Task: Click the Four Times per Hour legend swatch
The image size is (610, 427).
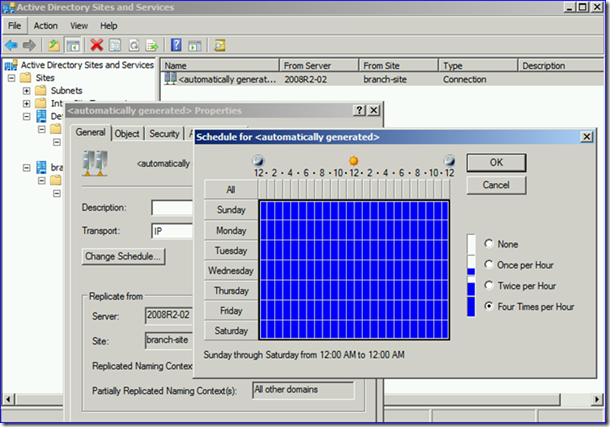Action: tap(471, 306)
